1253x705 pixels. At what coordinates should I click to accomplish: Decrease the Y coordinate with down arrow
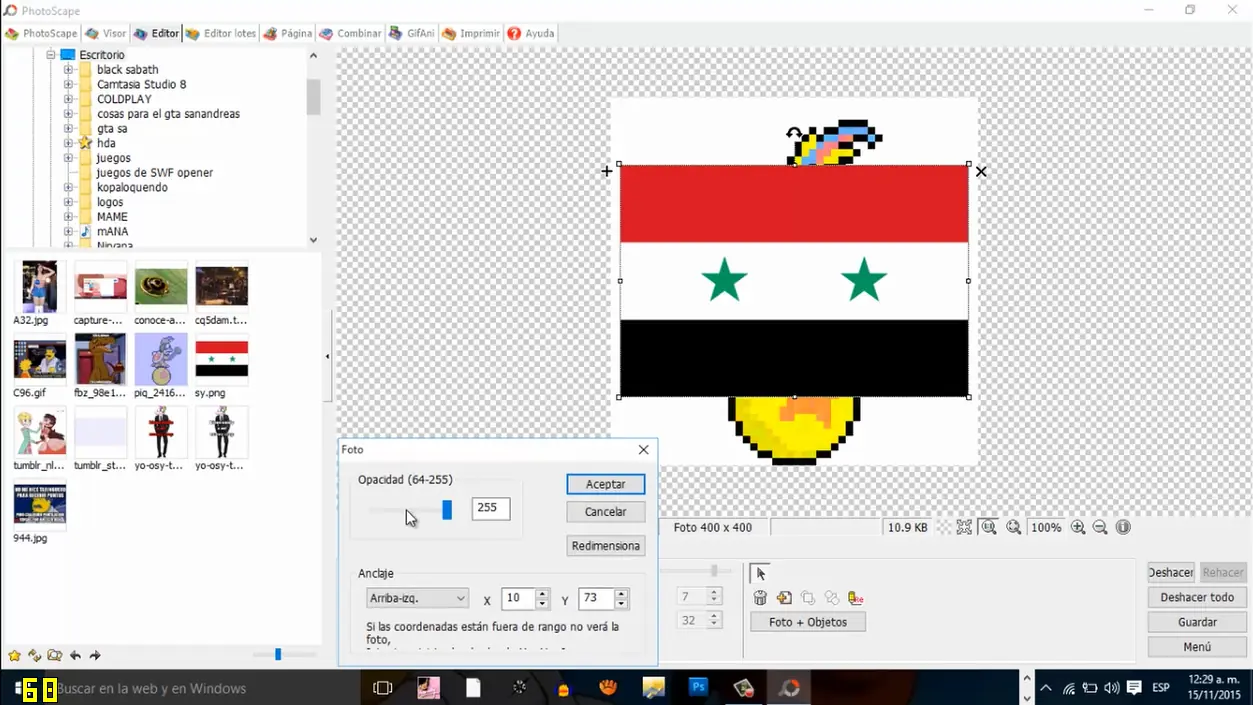pos(621,604)
